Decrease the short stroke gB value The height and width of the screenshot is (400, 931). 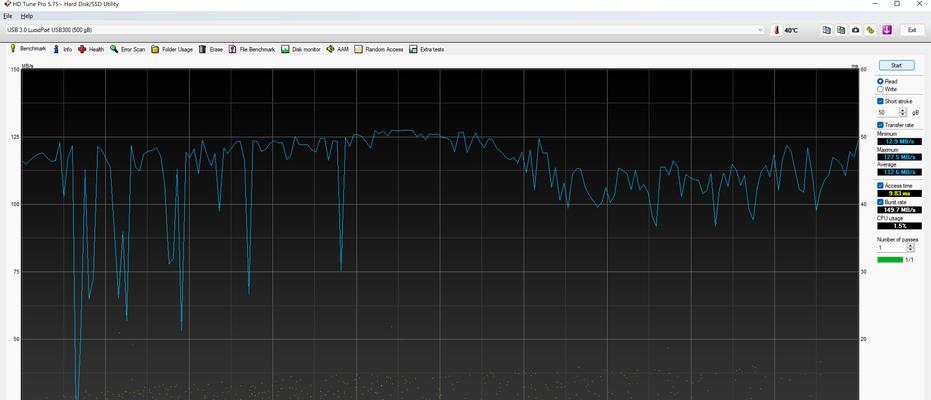[903, 114]
